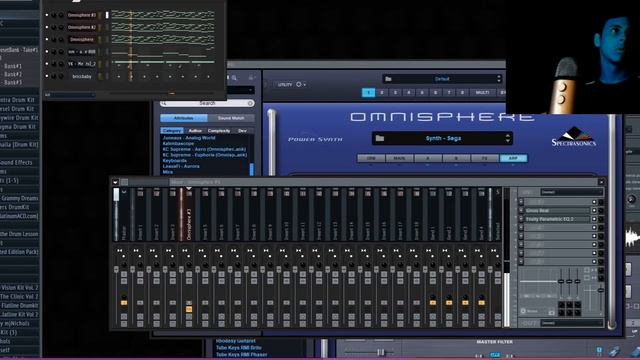Select the Attributes tab in Omnisphere browser
The width and height of the screenshot is (640, 360).
tap(184, 118)
